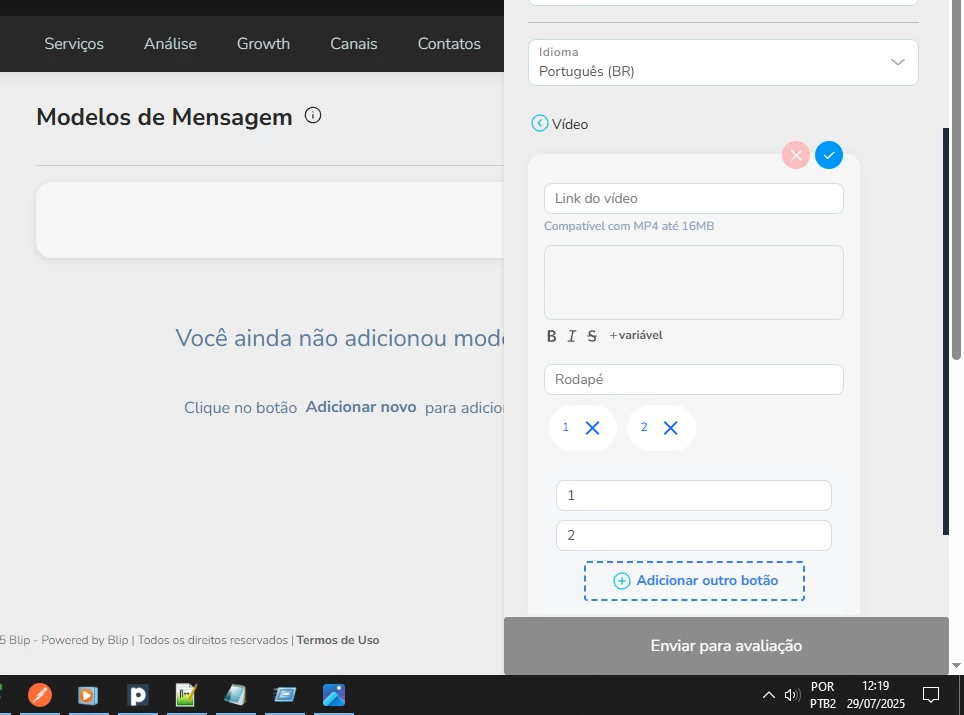Expand the Idioma language dropdown
The height and width of the screenshot is (715, 964).
pyautogui.click(x=723, y=62)
